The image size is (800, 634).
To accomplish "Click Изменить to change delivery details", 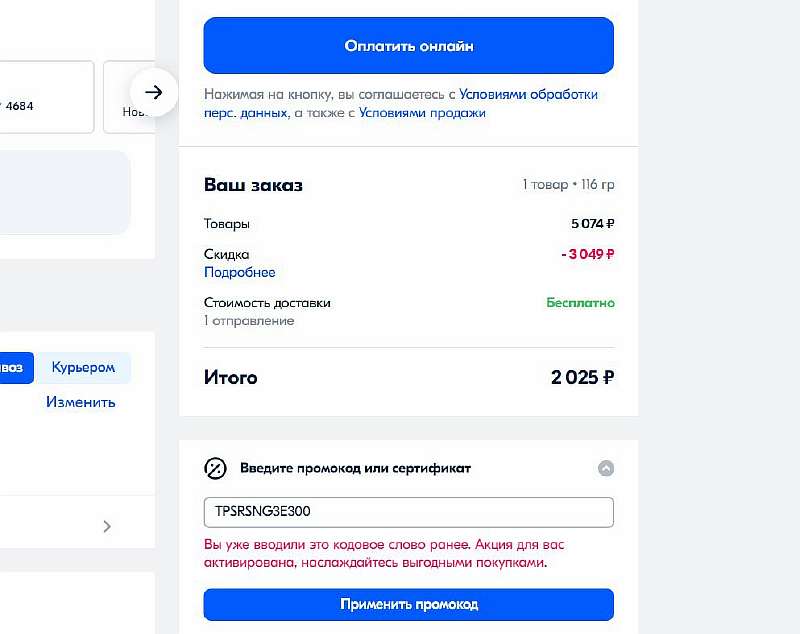I will click(80, 402).
